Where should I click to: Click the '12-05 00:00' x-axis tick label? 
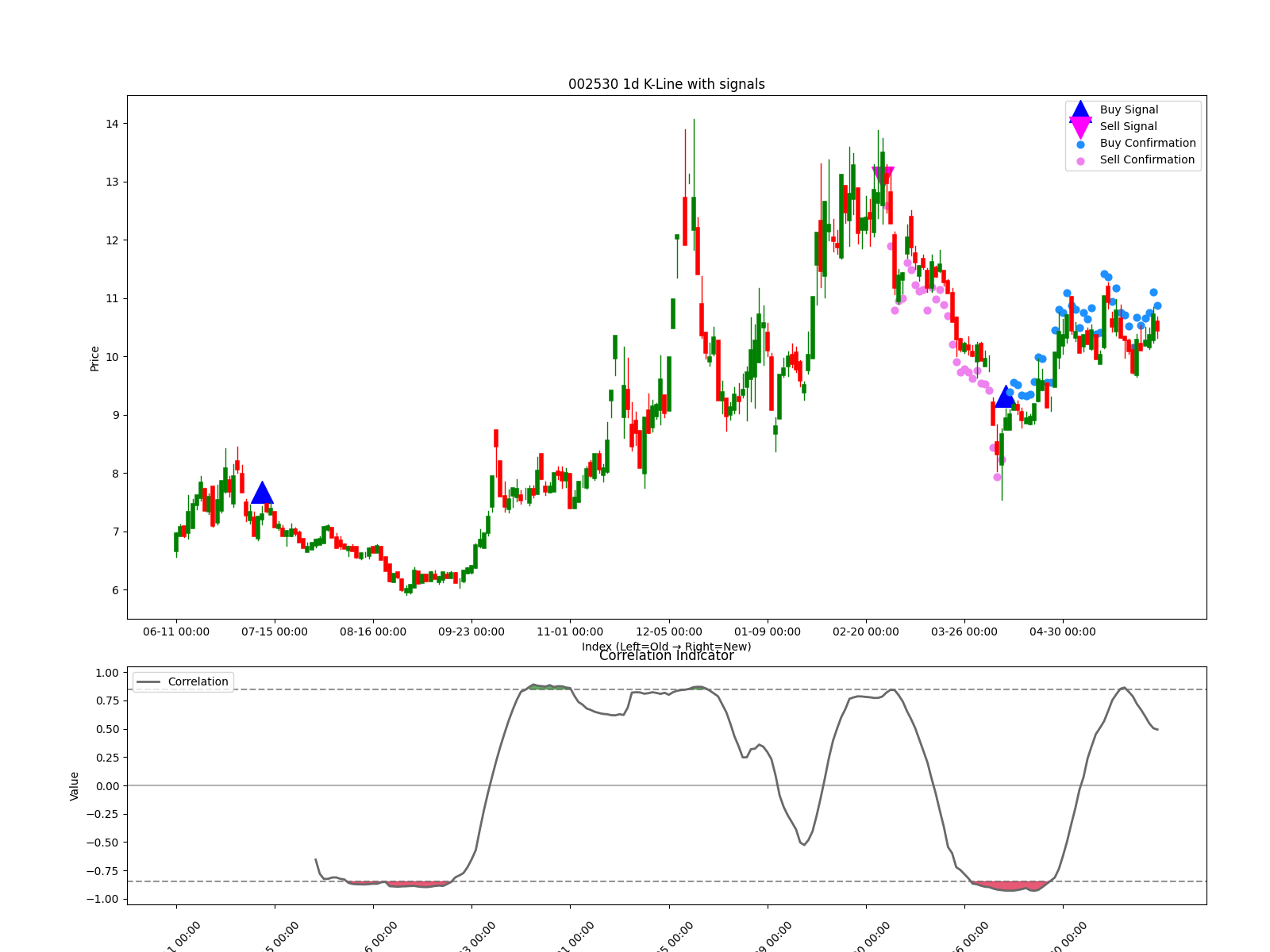pyautogui.click(x=669, y=631)
